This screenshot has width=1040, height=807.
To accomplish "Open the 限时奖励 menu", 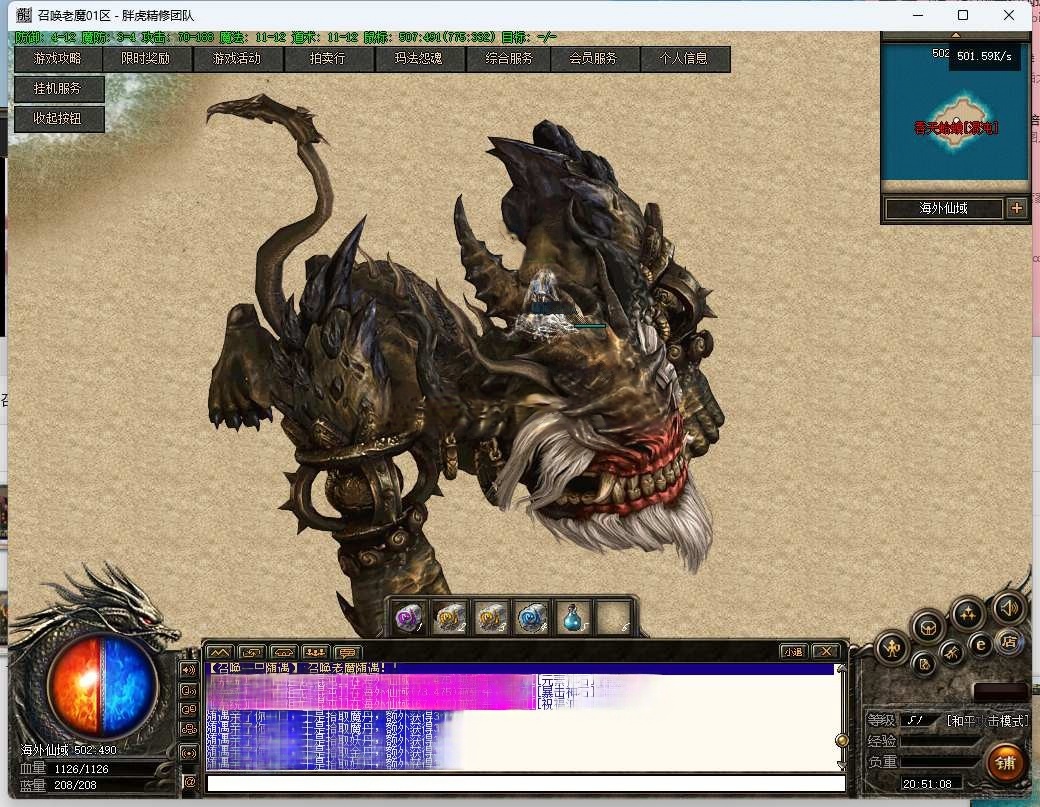I will tap(146, 58).
